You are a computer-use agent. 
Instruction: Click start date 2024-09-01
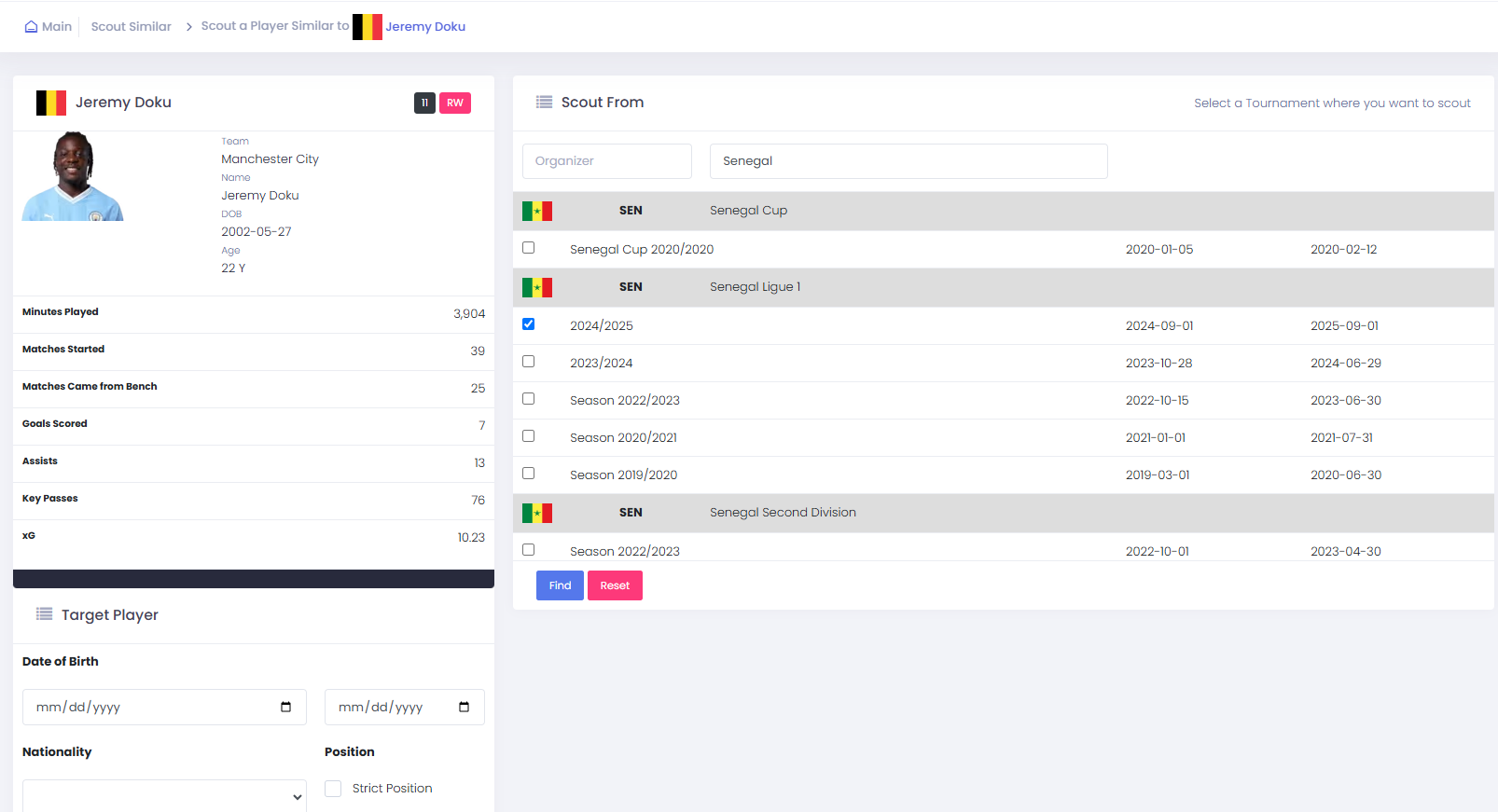click(1159, 326)
